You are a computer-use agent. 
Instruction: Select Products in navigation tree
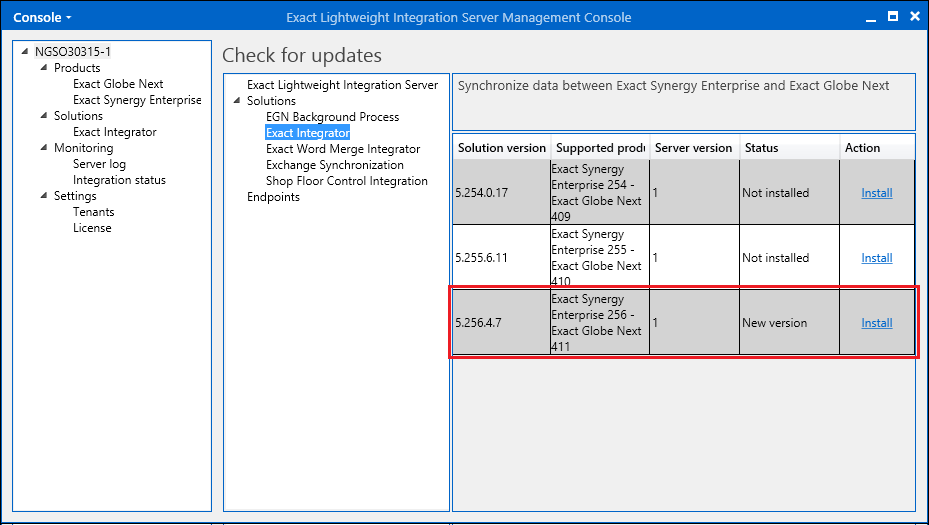(x=77, y=68)
